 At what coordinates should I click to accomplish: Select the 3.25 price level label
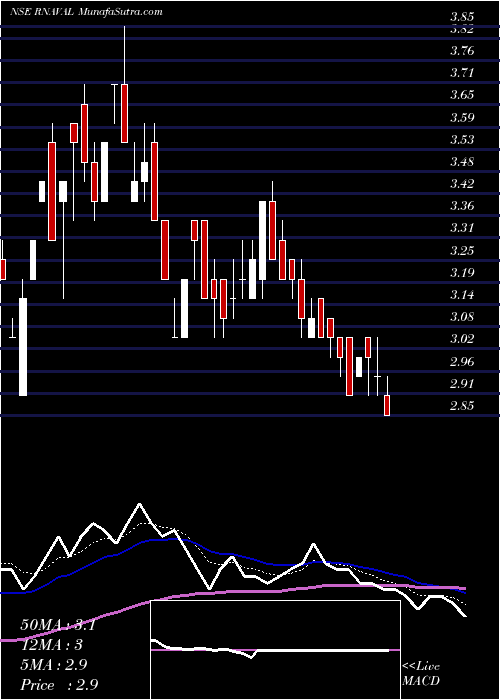coord(462,250)
